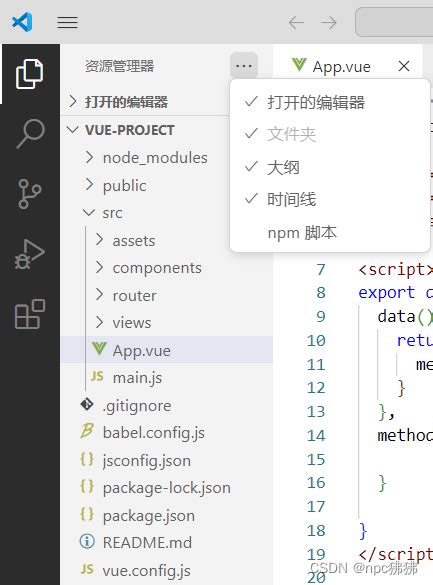Close the App.vue editor tab
Viewport: 433px width, 585px height.
pos(404,66)
